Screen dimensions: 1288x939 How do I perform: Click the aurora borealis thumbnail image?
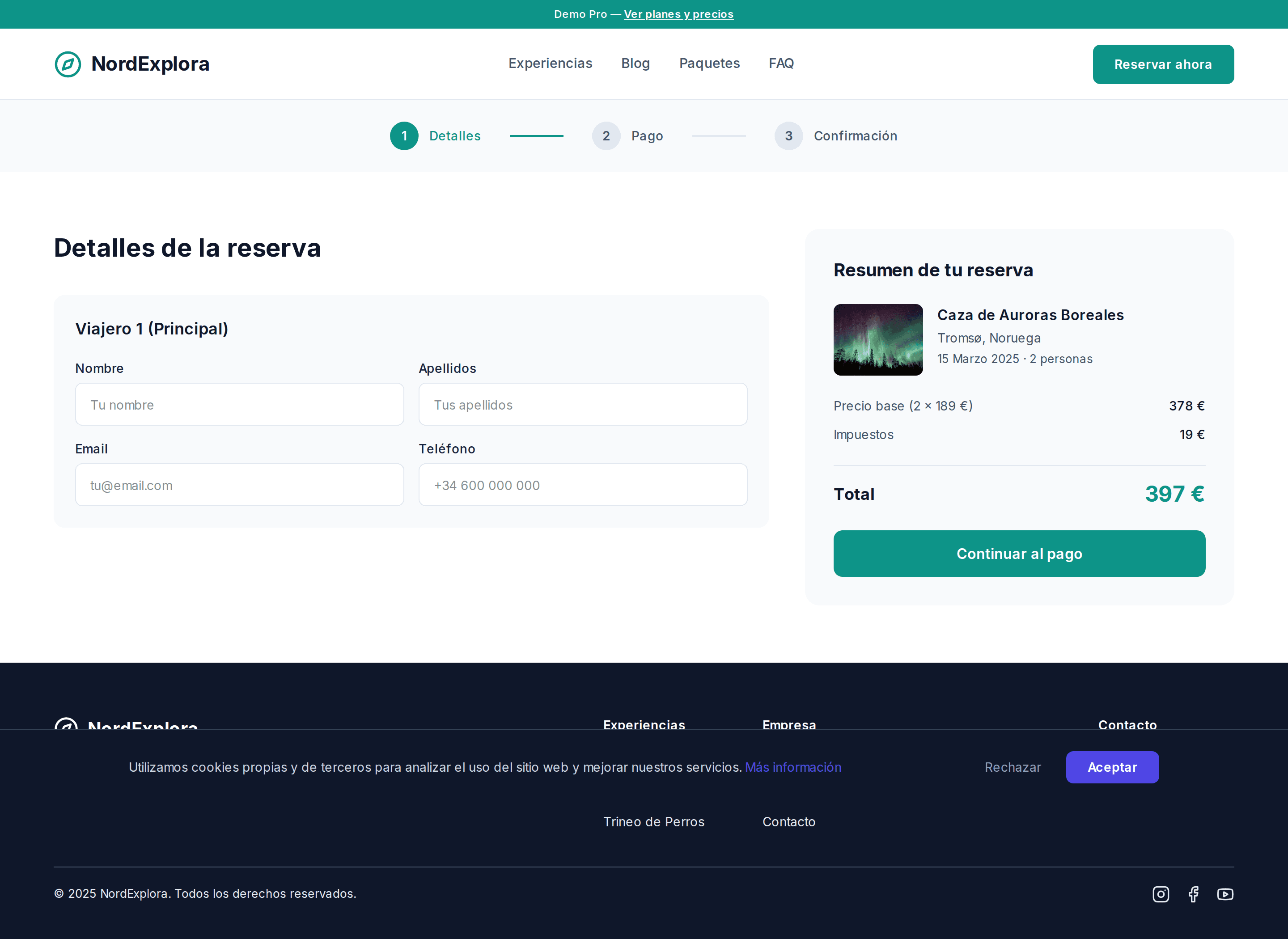coord(877,340)
